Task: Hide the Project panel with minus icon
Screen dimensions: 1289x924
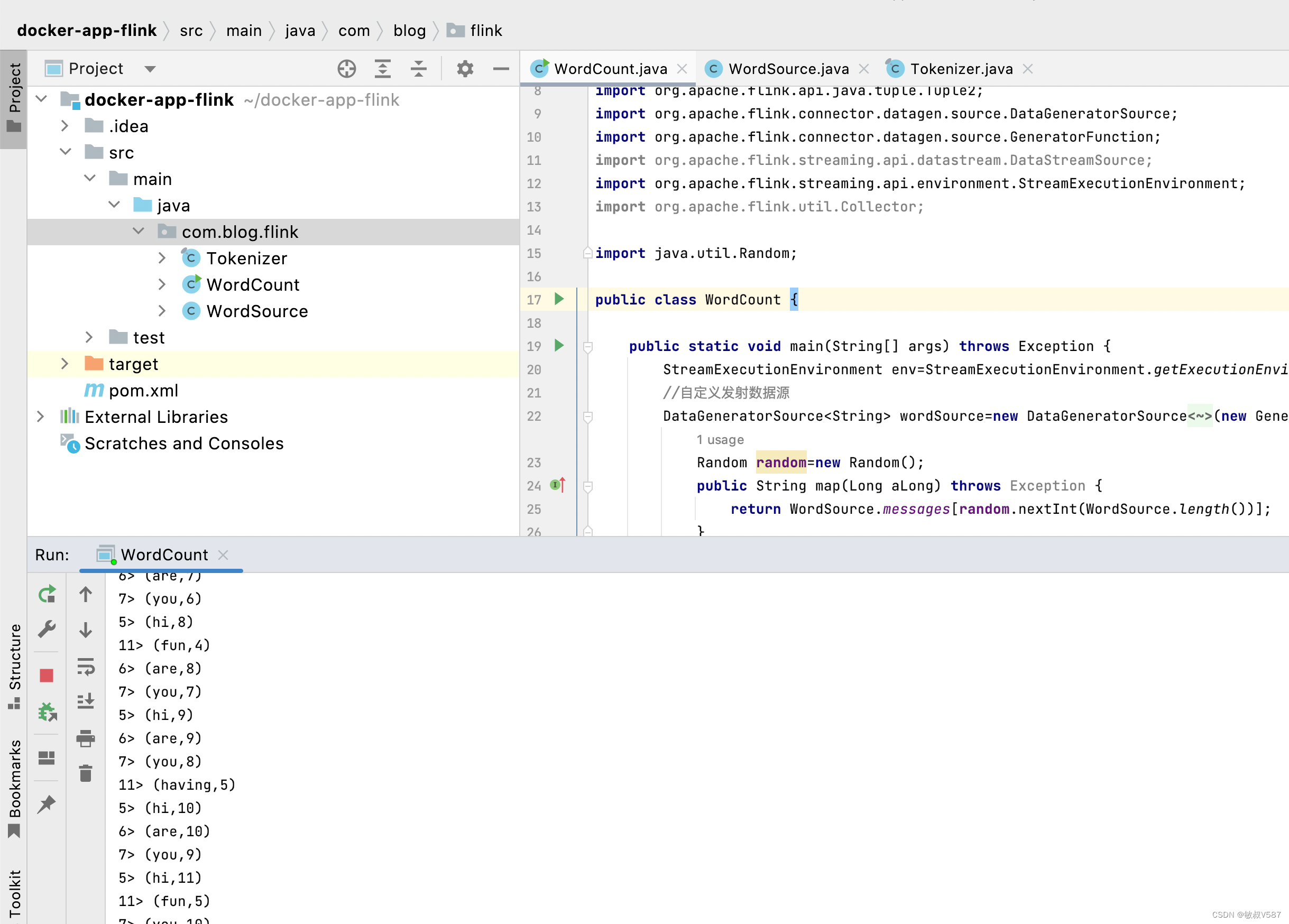Action: 501,69
